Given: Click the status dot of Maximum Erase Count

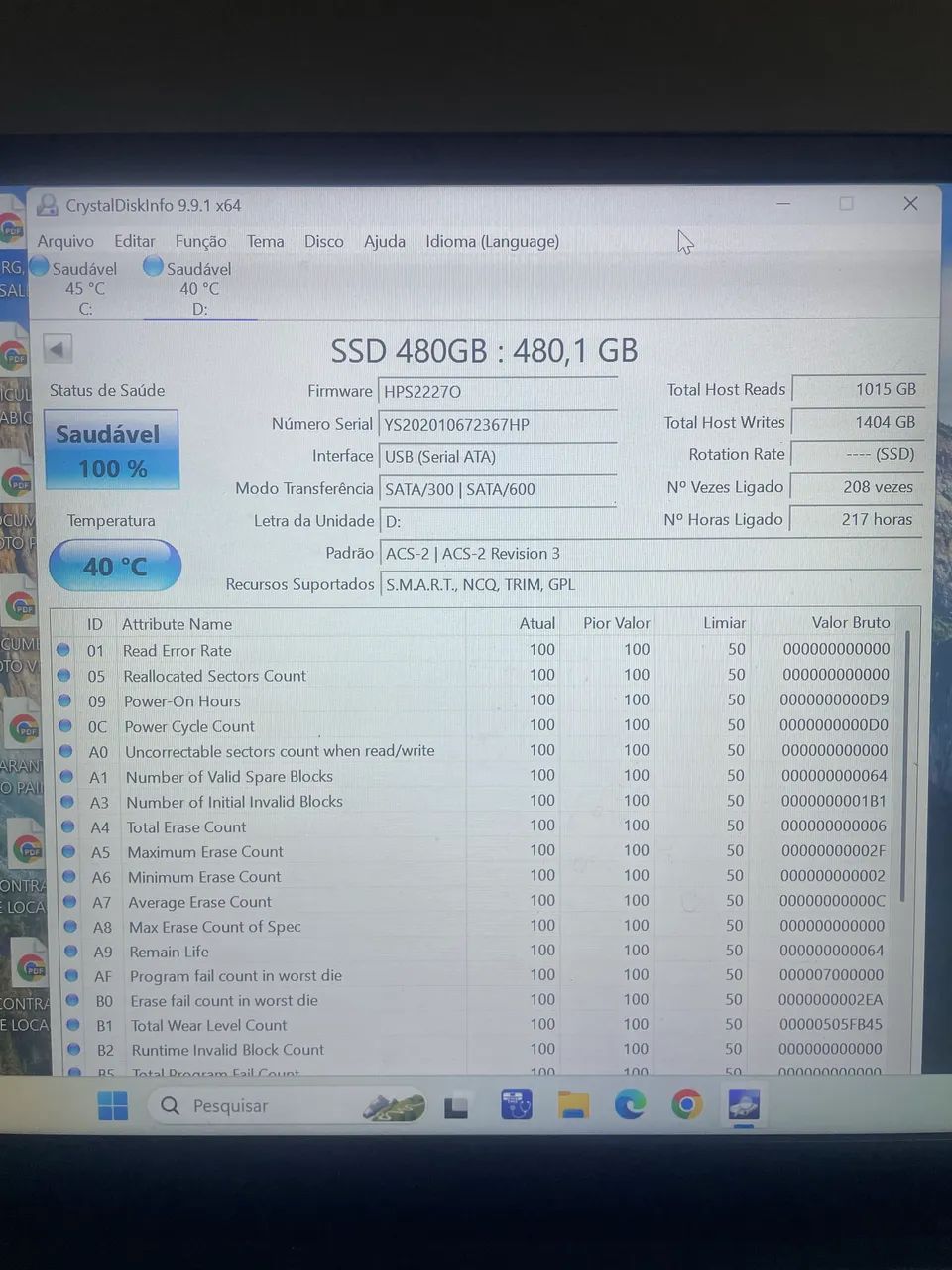Looking at the screenshot, I should coord(69,851).
